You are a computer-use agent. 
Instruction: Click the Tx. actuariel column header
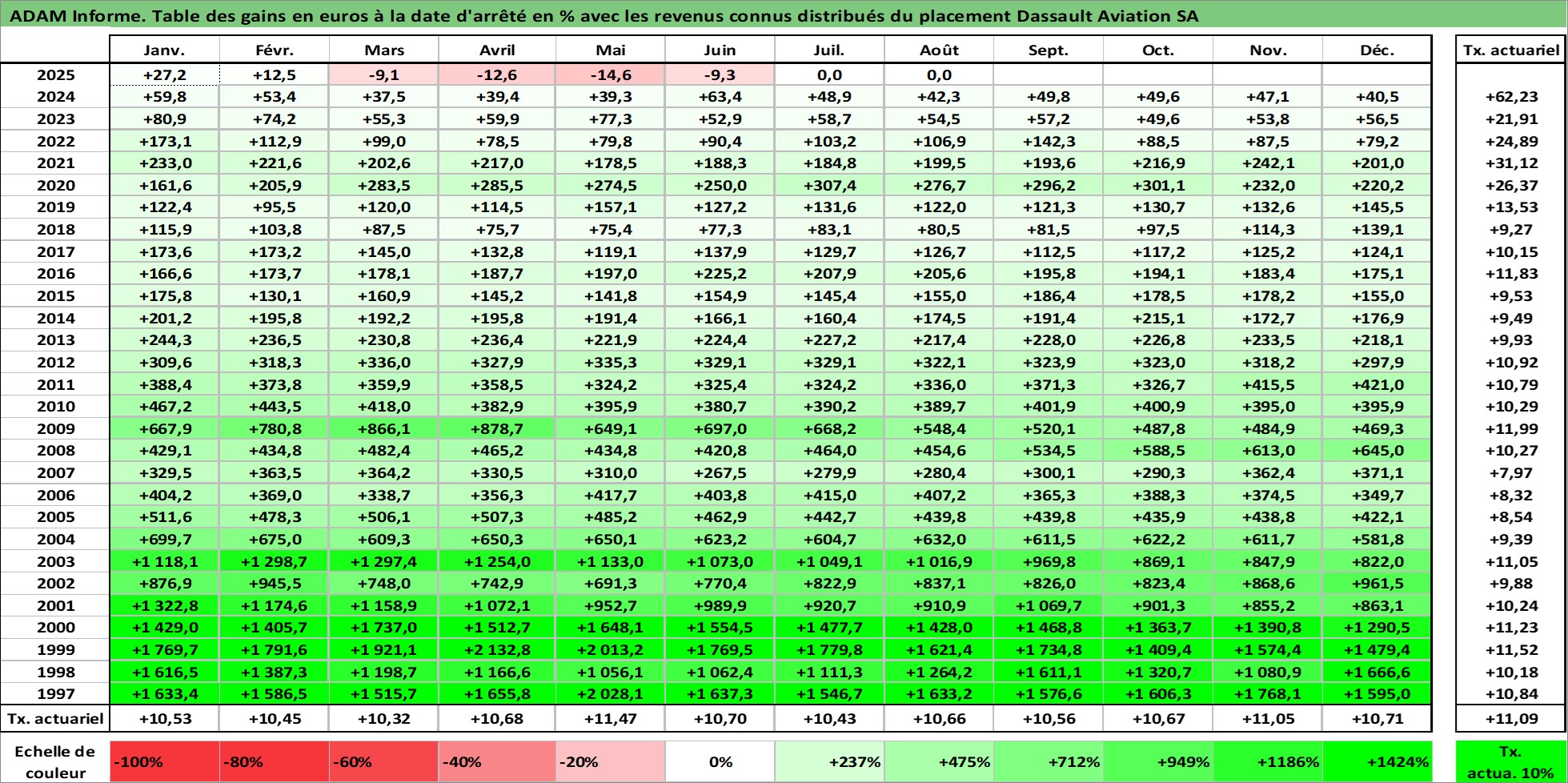1511,50
